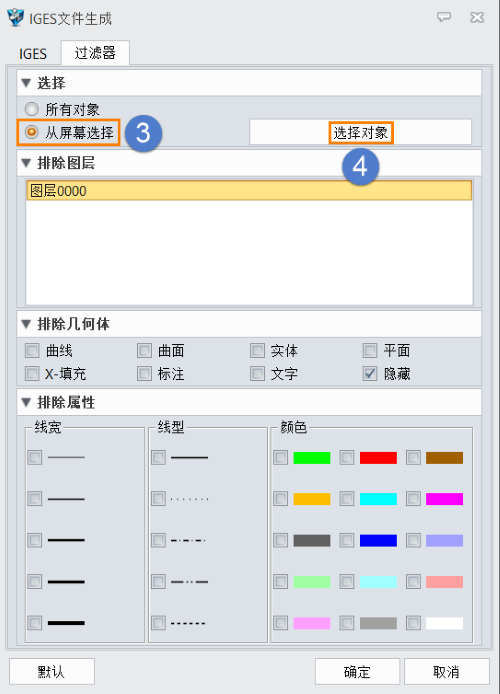Collapse the 排除属性 section
The image size is (500, 694).
pyautogui.click(x=26, y=402)
